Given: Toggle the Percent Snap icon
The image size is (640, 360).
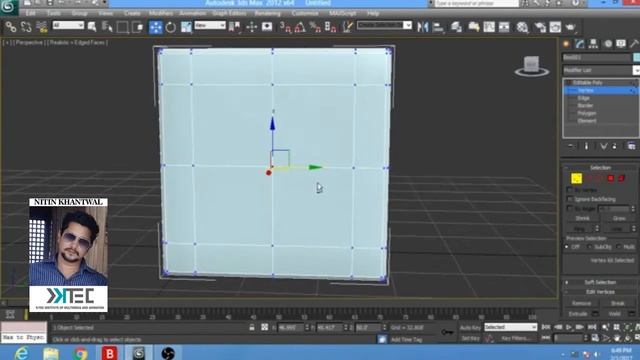Looking at the screenshot, I should pos(315,27).
